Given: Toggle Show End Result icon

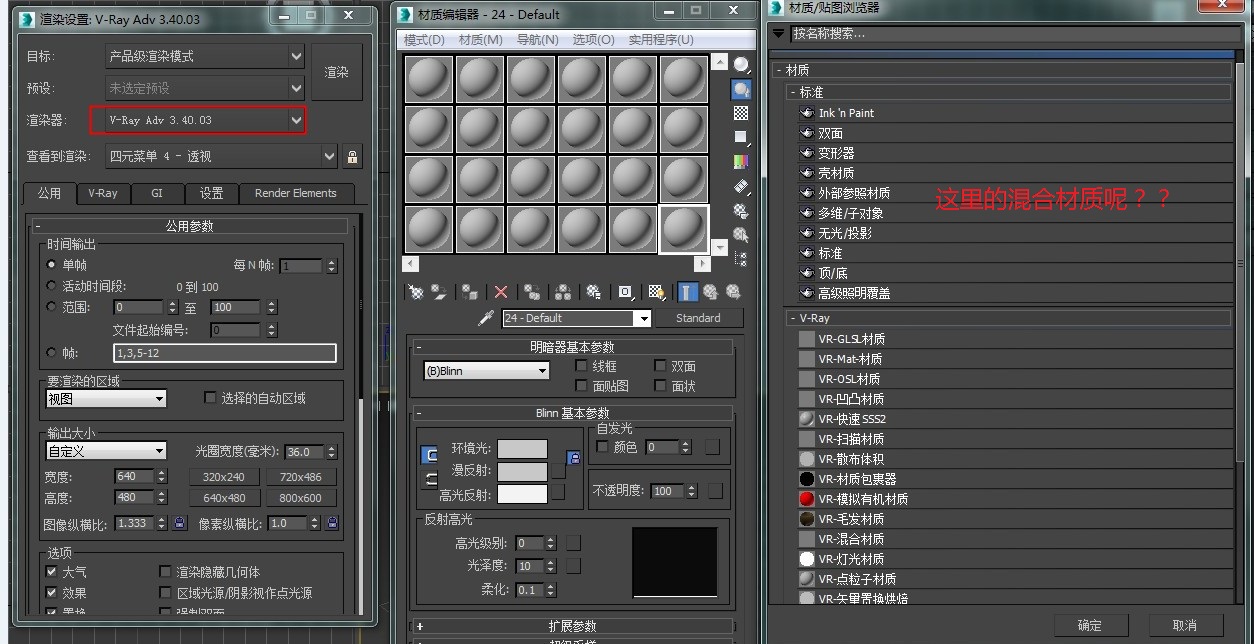Looking at the screenshot, I should 687,292.
